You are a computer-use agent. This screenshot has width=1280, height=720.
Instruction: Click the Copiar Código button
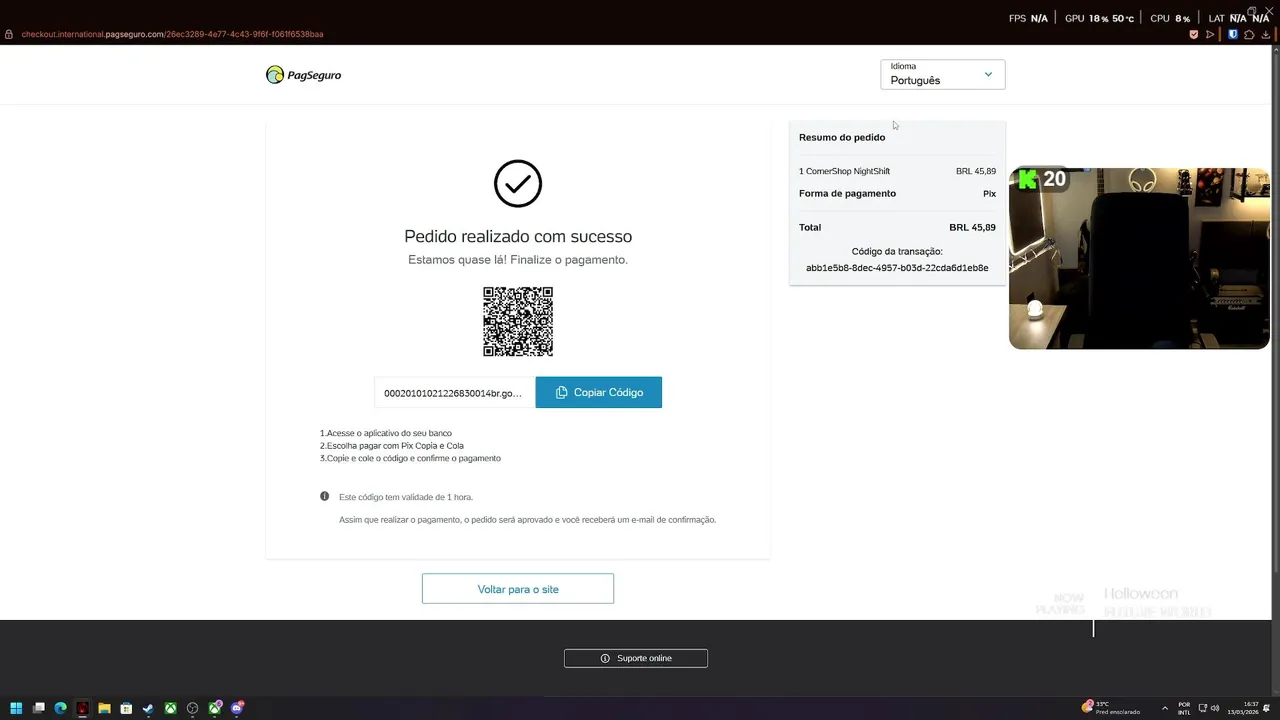point(598,392)
